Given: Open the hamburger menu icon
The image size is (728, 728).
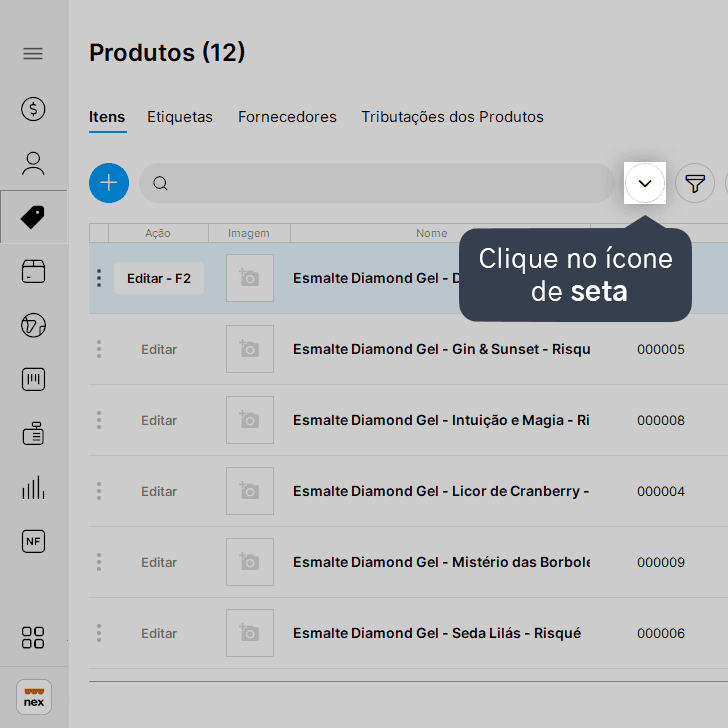Looking at the screenshot, I should (x=33, y=54).
